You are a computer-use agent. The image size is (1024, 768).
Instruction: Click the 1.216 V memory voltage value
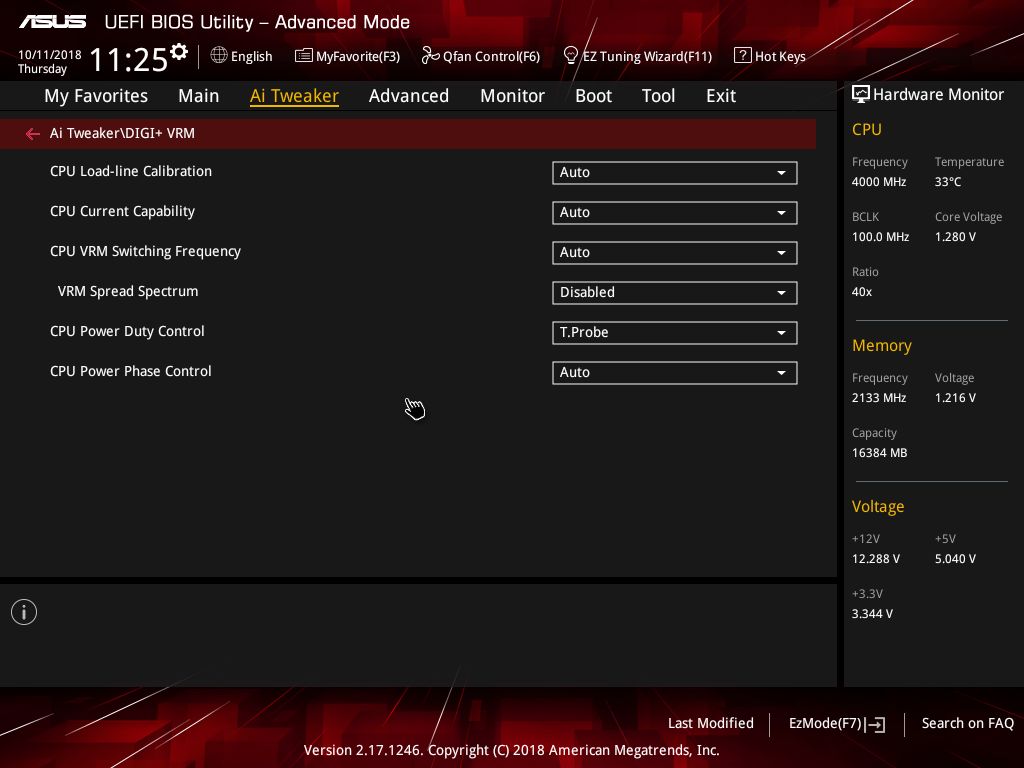(x=955, y=398)
